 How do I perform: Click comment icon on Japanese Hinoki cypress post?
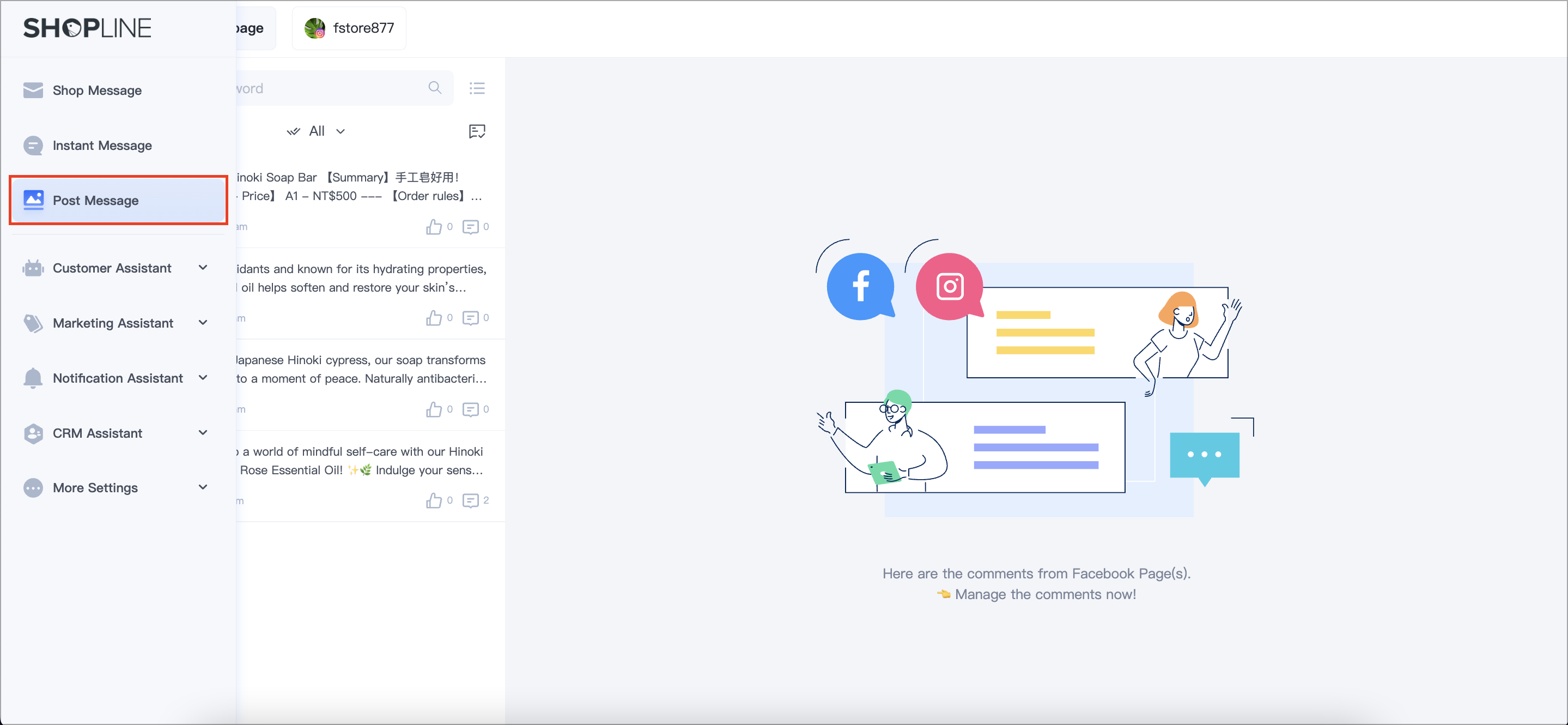click(x=471, y=409)
